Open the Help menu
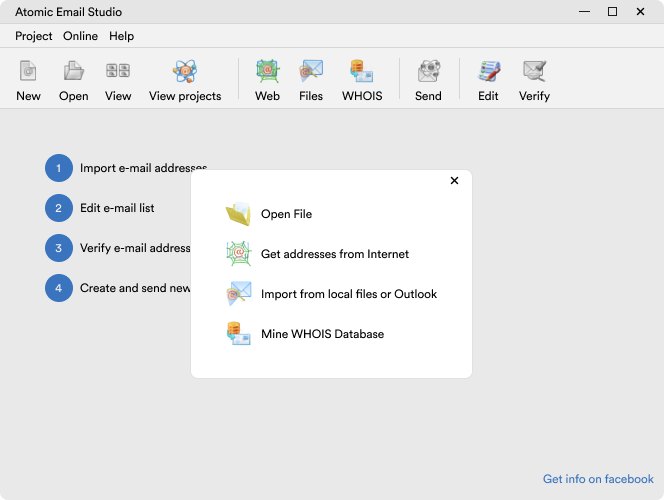664x500 pixels. point(121,36)
